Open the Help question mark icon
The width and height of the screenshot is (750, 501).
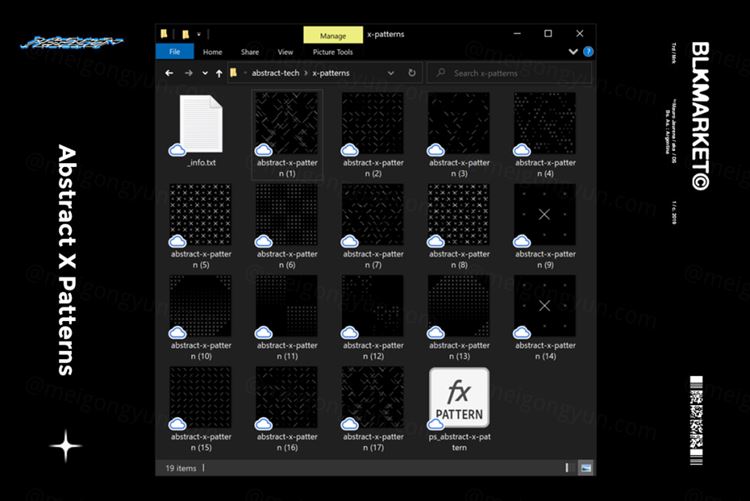click(587, 52)
